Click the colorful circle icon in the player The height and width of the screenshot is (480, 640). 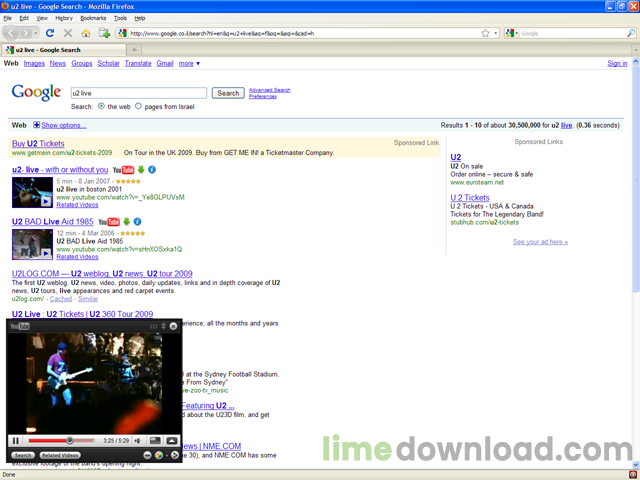[159, 455]
